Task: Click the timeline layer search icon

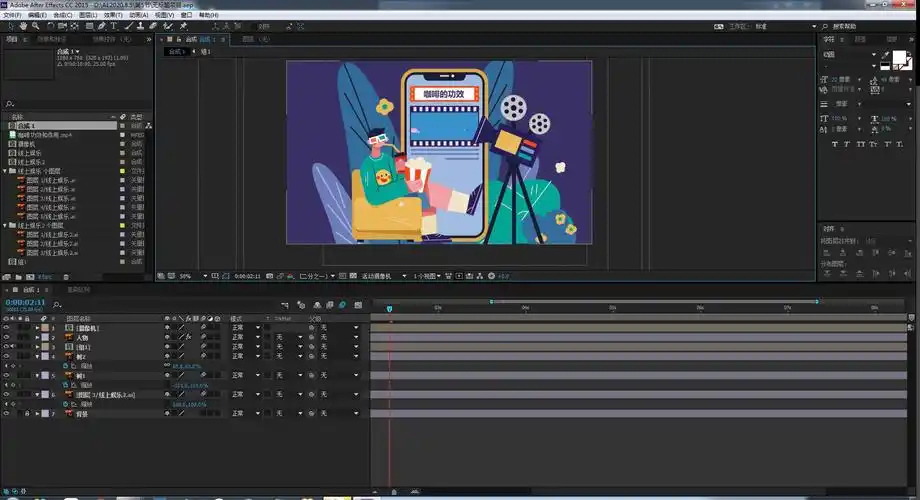Action: pyautogui.click(x=58, y=303)
